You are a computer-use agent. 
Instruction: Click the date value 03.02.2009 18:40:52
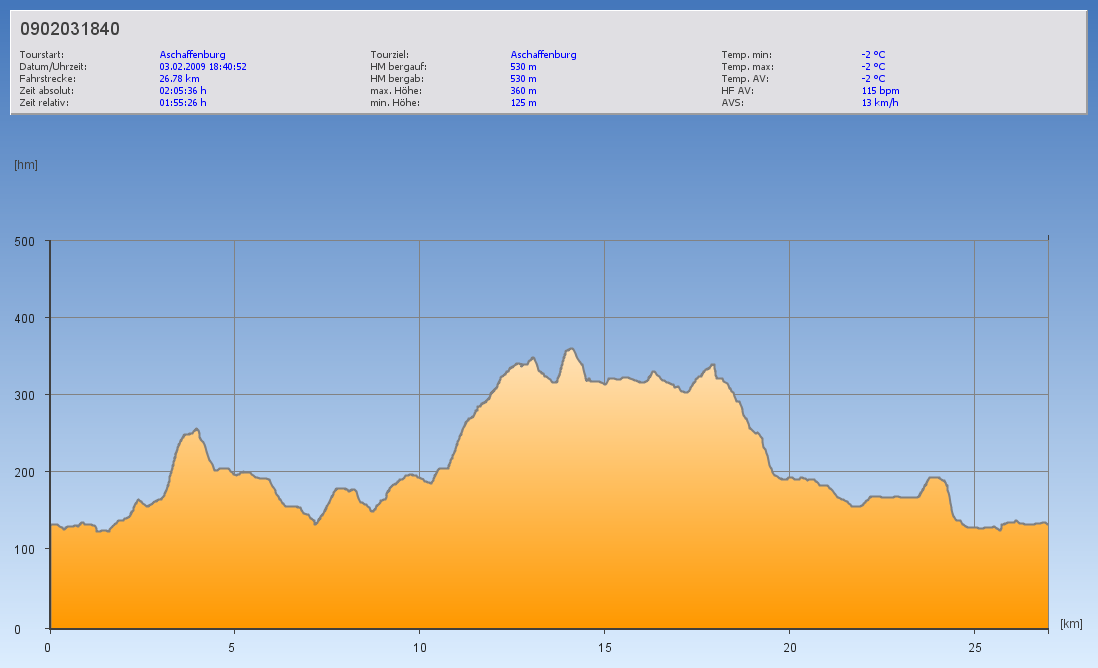coord(203,66)
